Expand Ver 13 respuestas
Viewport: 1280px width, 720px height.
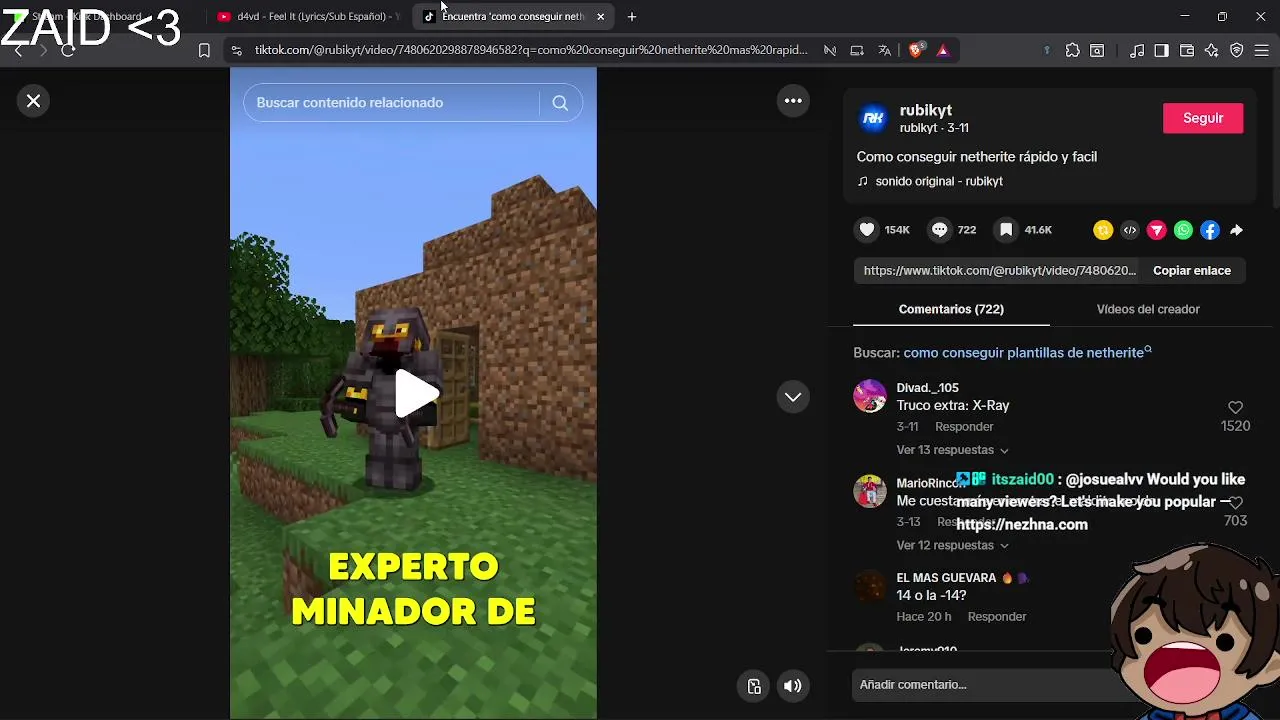[952, 450]
